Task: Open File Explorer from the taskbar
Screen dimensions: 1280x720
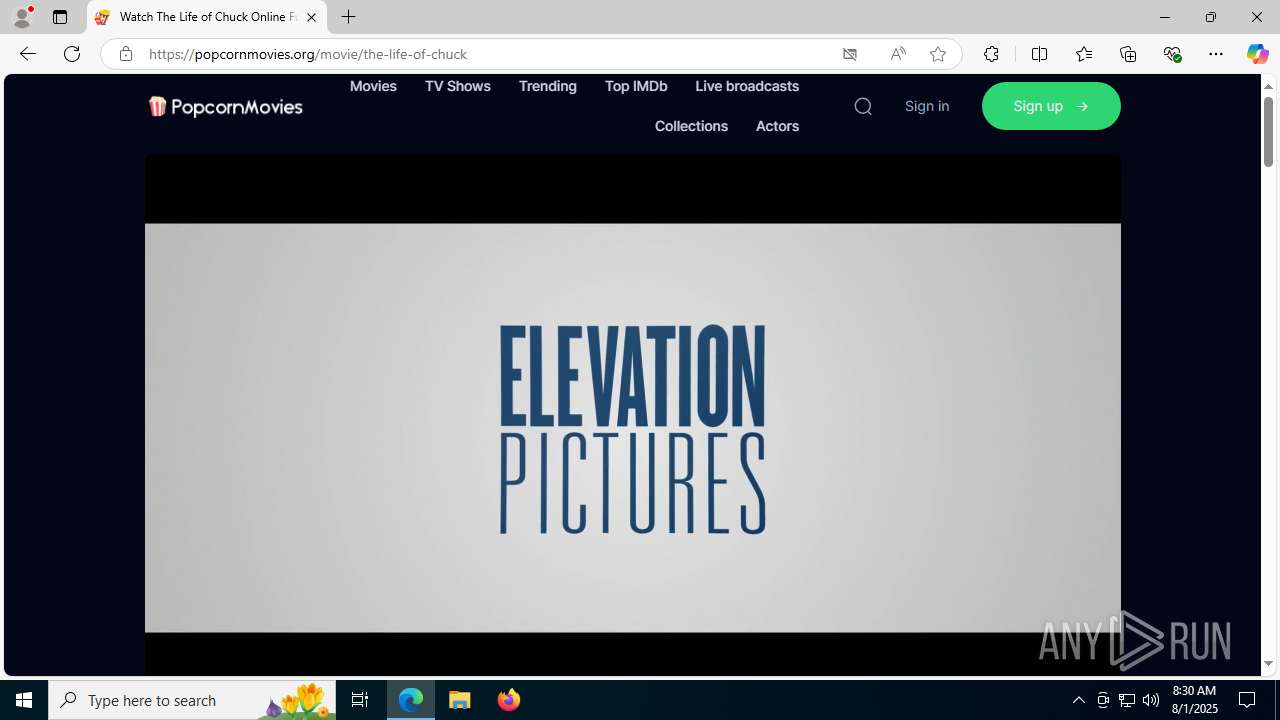Action: tap(460, 700)
